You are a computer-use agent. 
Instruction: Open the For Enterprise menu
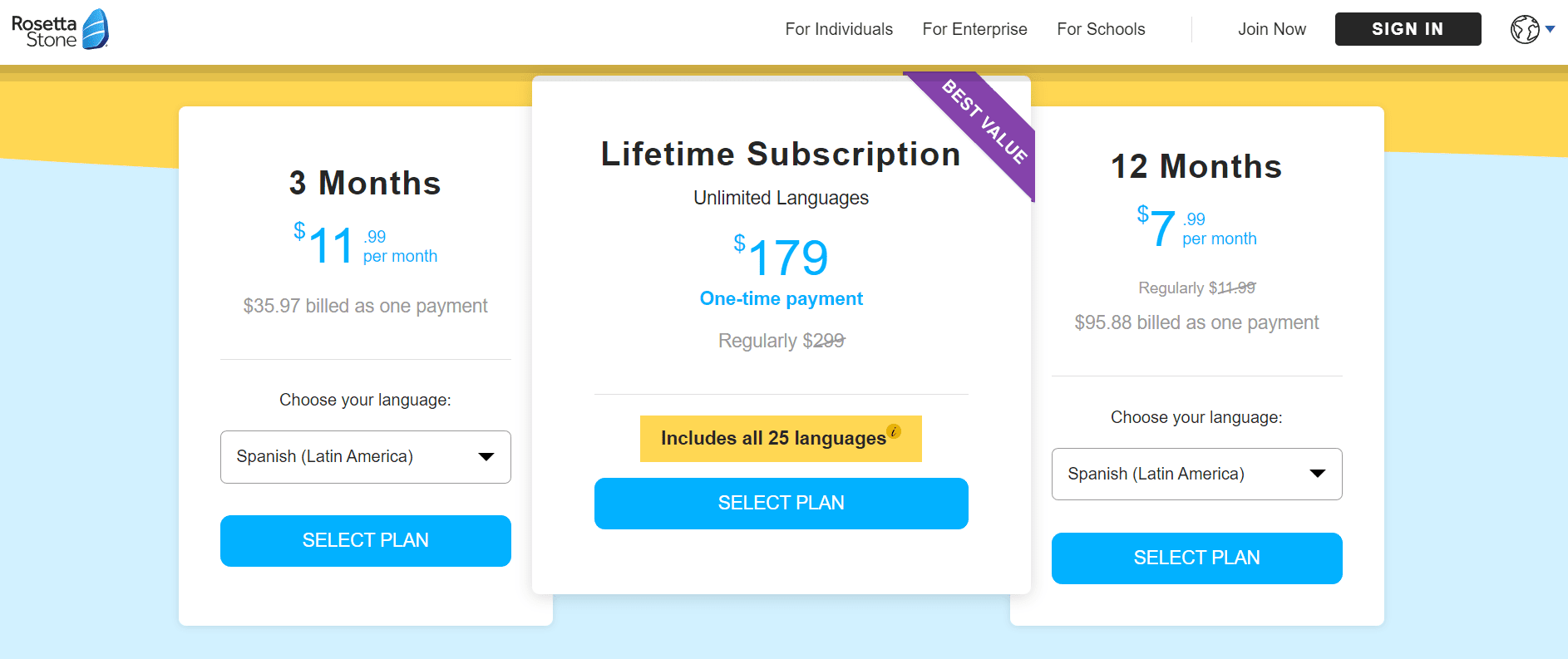974,29
